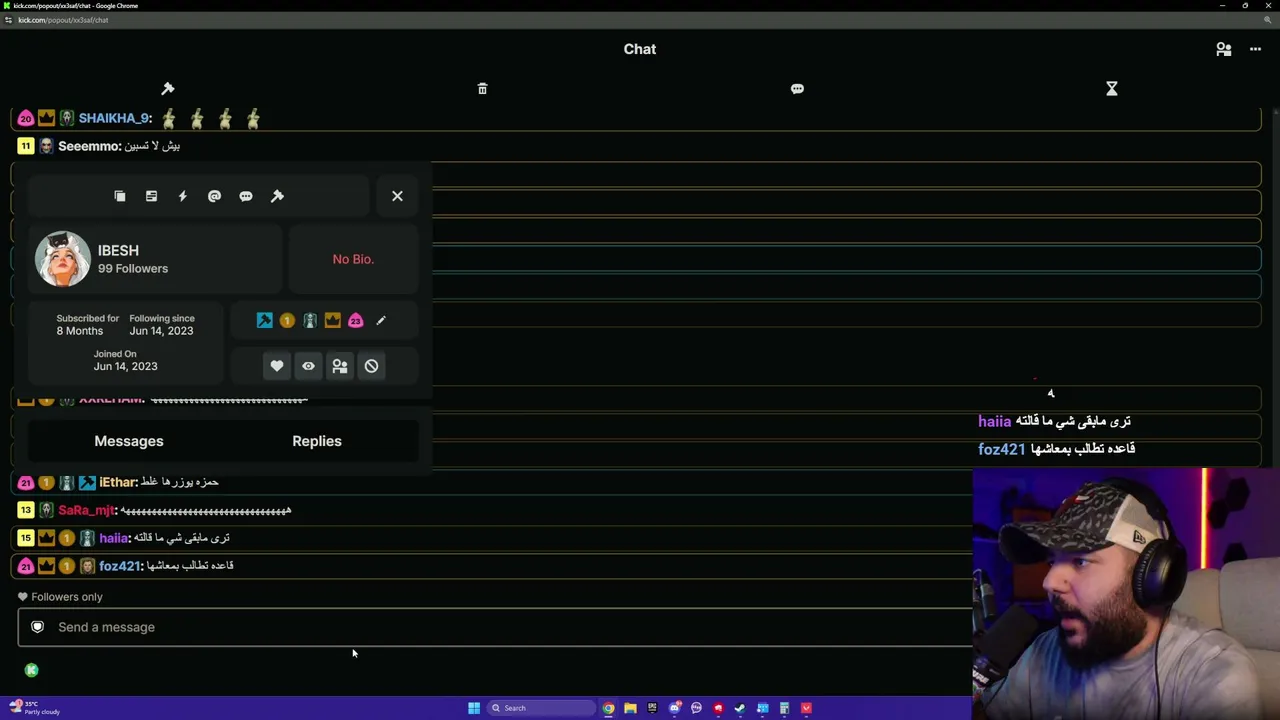This screenshot has width=1280, height=720.
Task: Edit badges with the pencil icon
Action: (381, 320)
